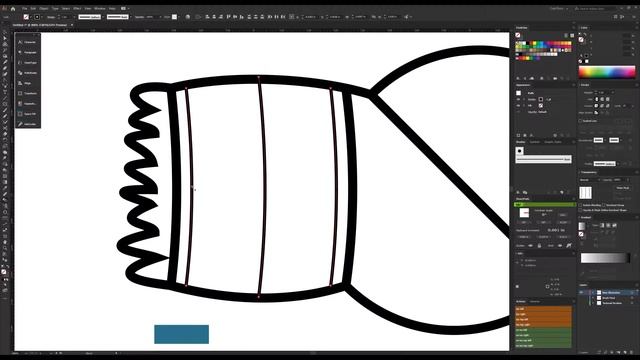Choose Freeform Gradient type icon

coord(615,225)
